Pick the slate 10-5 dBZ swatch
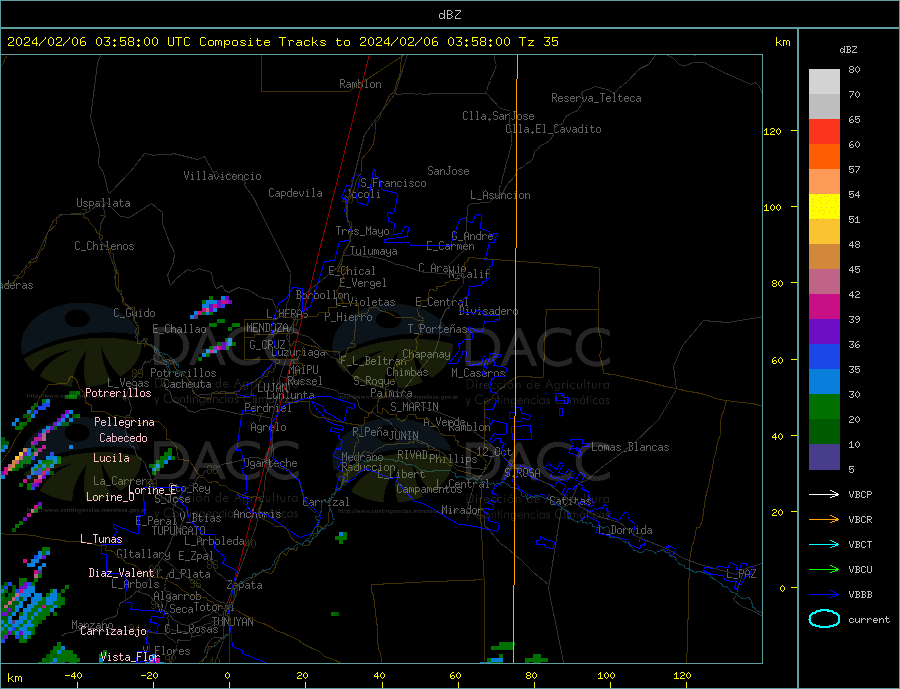 (x=824, y=457)
